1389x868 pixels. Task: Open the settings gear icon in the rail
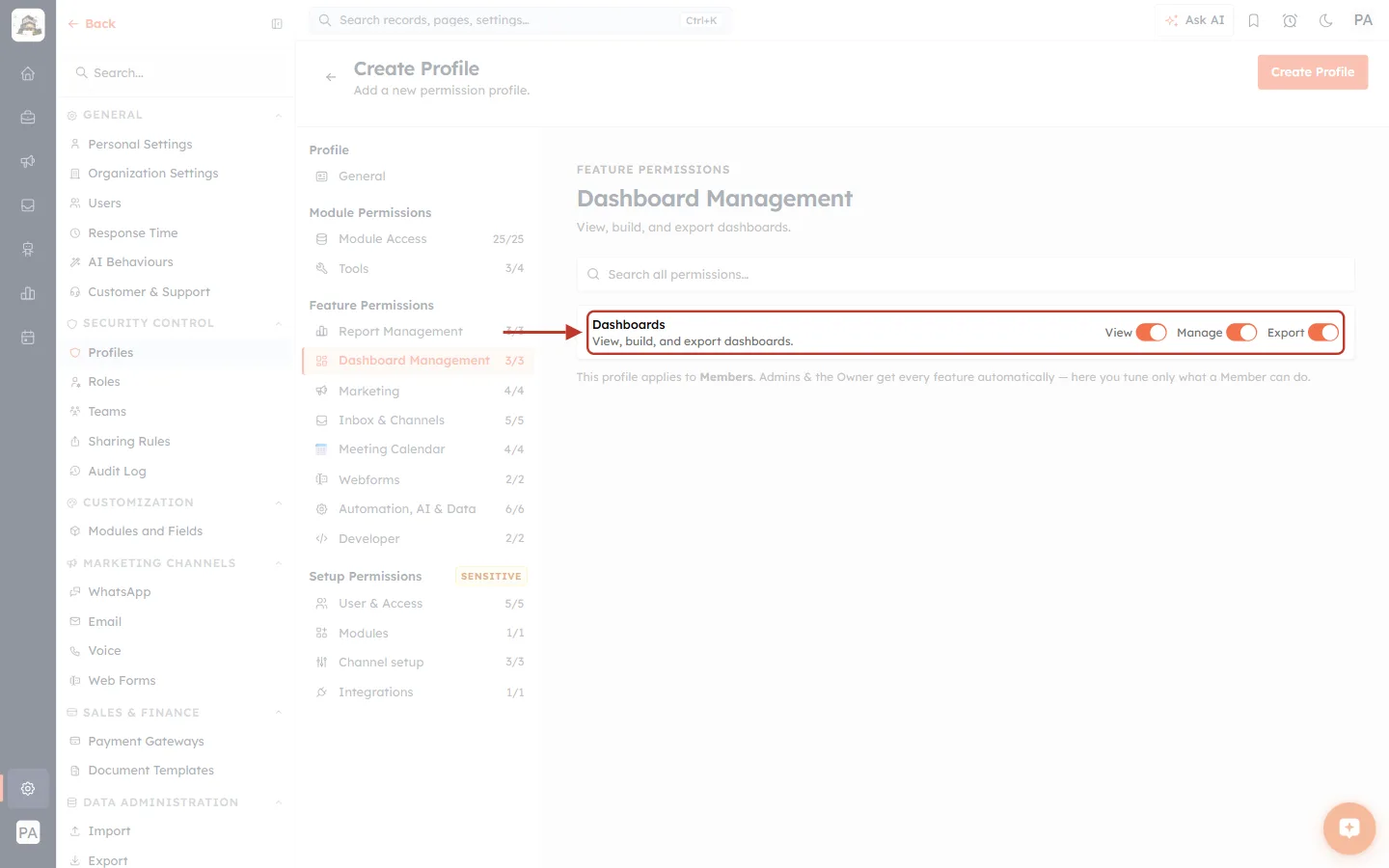pyautogui.click(x=28, y=788)
